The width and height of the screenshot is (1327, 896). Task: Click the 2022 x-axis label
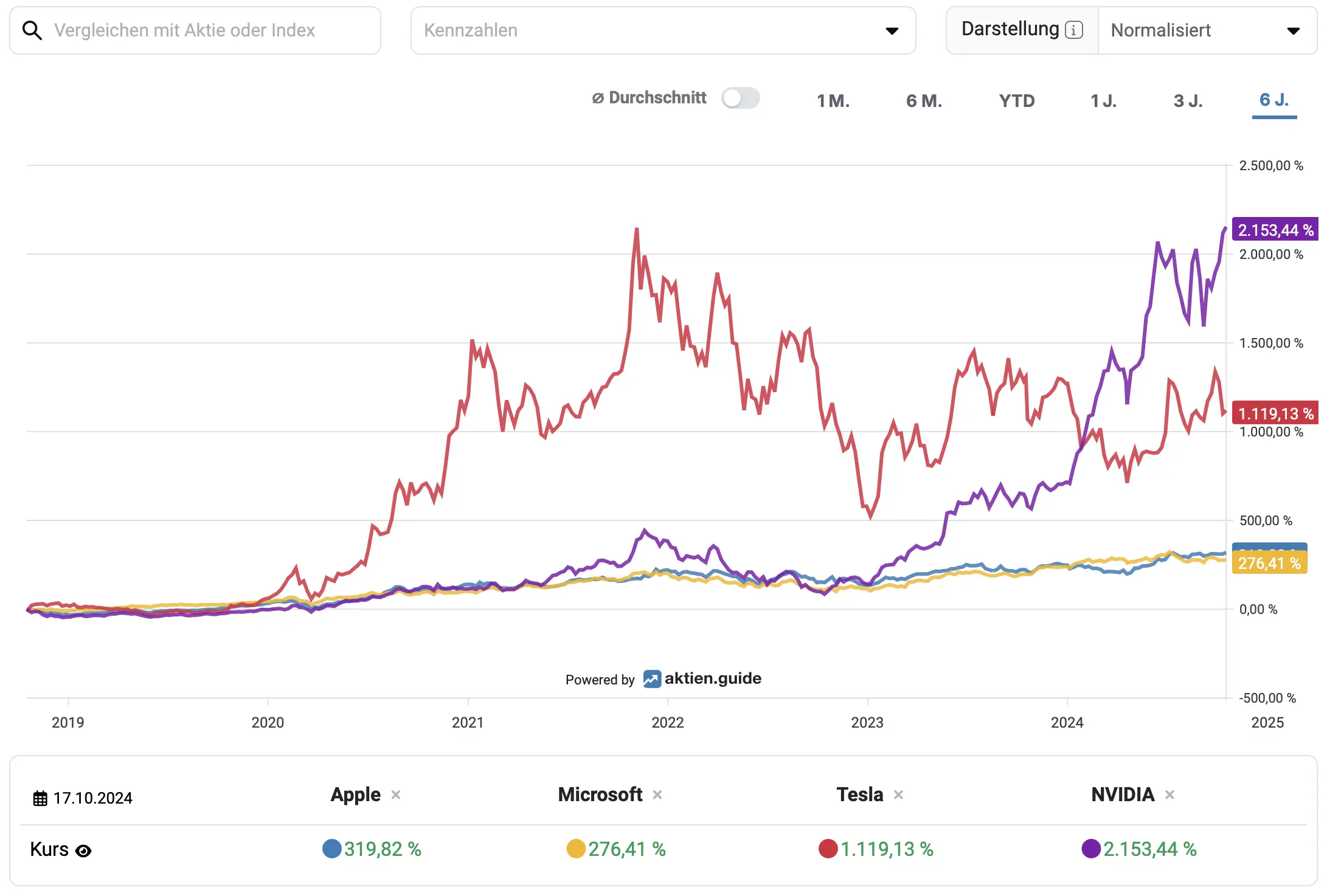click(667, 723)
